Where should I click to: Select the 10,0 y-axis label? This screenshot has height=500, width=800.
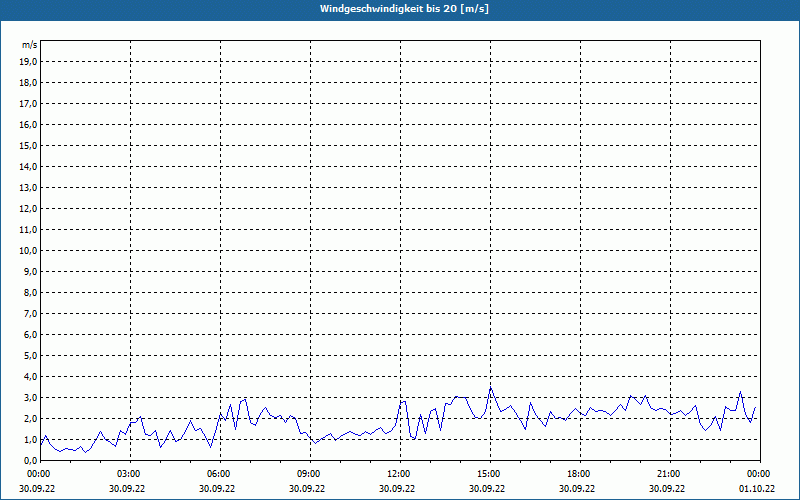click(30, 251)
